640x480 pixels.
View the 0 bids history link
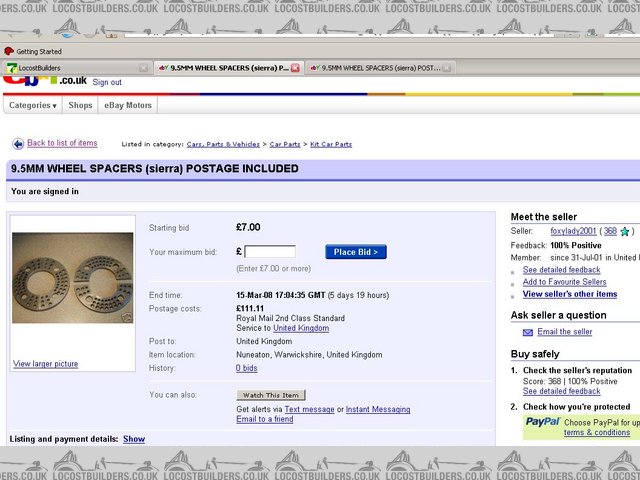pyautogui.click(x=247, y=368)
